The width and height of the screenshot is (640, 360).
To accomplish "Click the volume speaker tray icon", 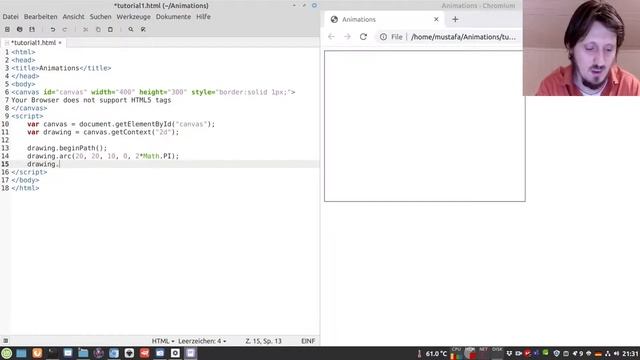I will (x=616, y=353).
